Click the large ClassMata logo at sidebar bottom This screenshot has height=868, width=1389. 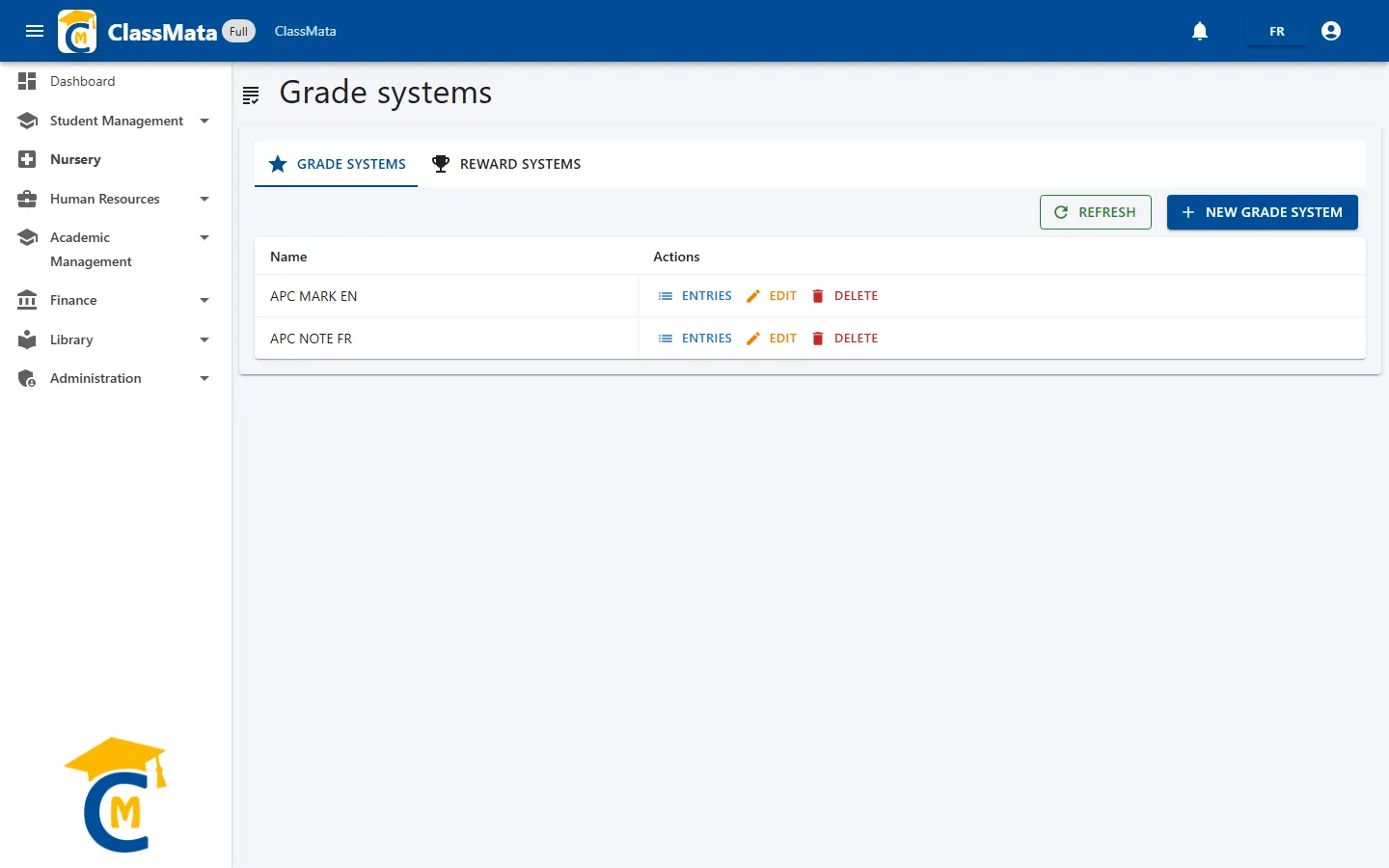point(116,795)
